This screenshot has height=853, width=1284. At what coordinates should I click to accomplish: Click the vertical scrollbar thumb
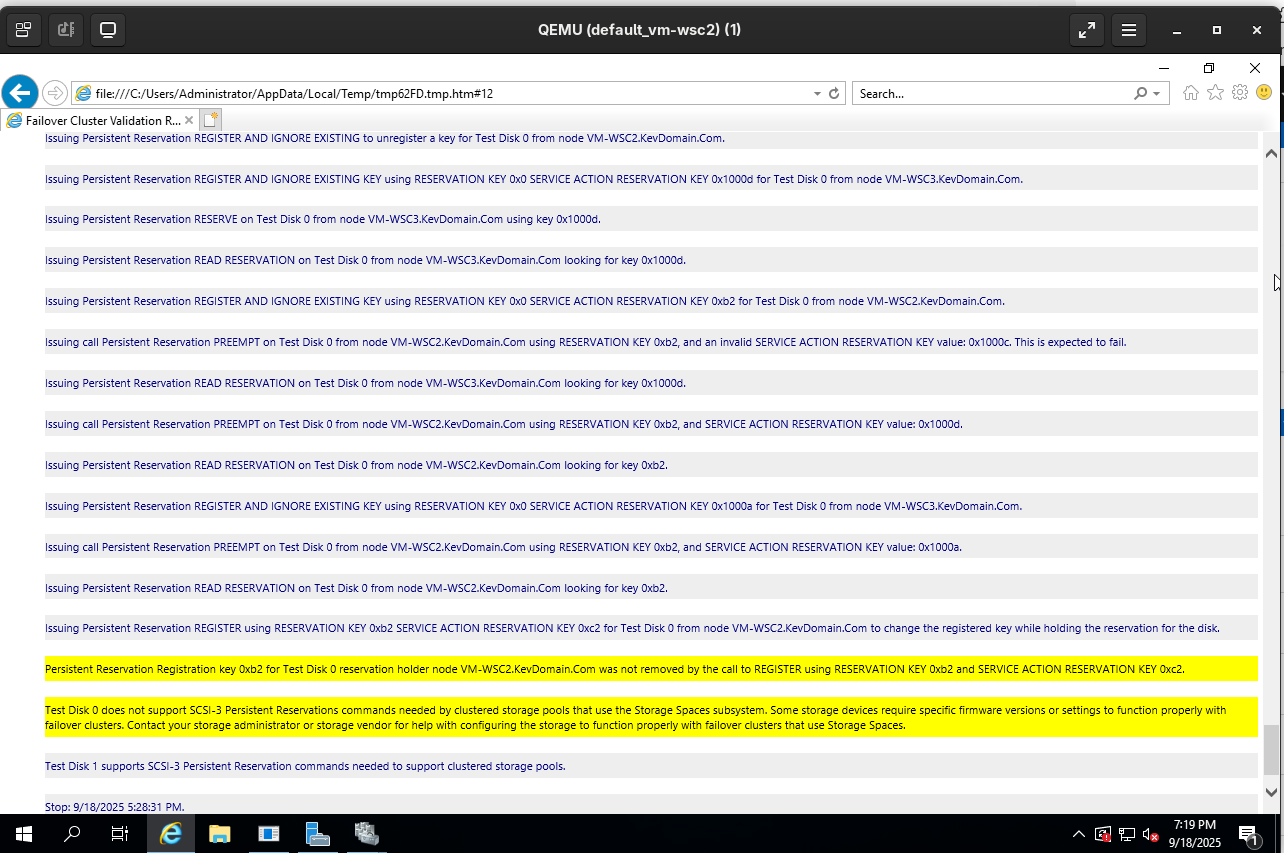(1271, 750)
